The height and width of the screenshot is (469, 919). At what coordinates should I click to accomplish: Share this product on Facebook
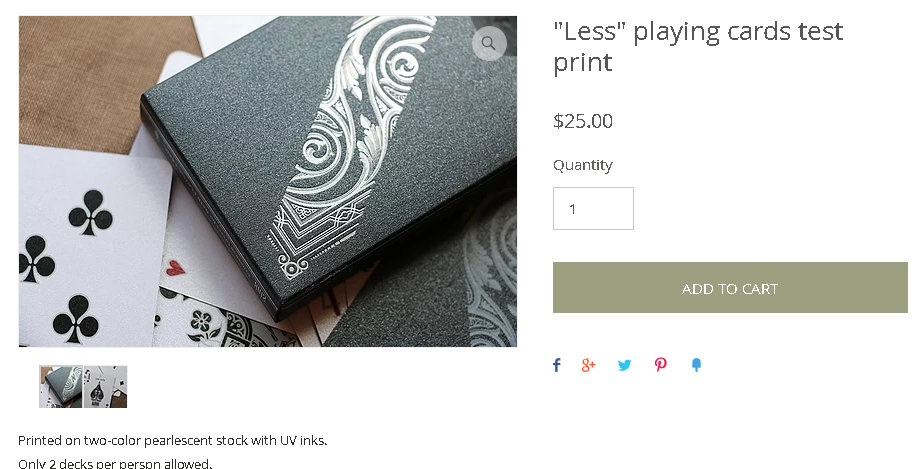557,365
